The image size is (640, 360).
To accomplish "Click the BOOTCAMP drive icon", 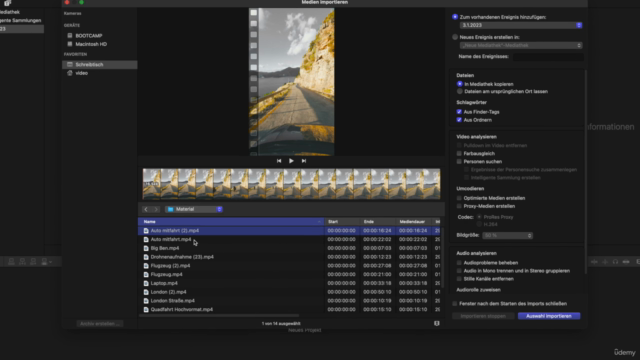I will coord(70,36).
